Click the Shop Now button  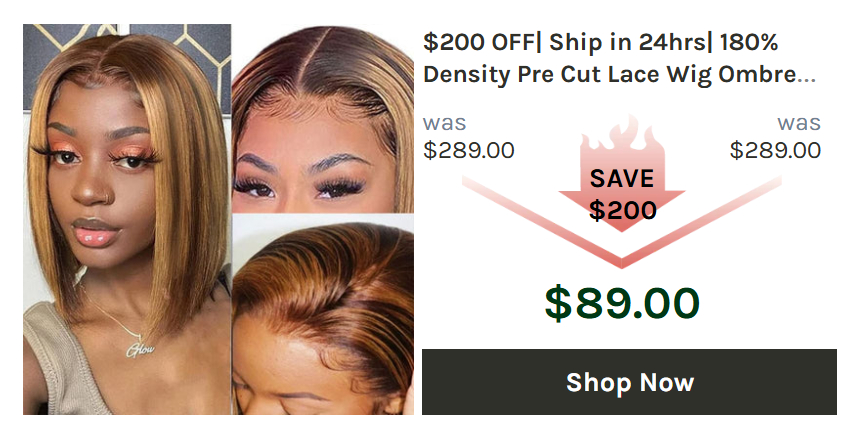tap(629, 382)
